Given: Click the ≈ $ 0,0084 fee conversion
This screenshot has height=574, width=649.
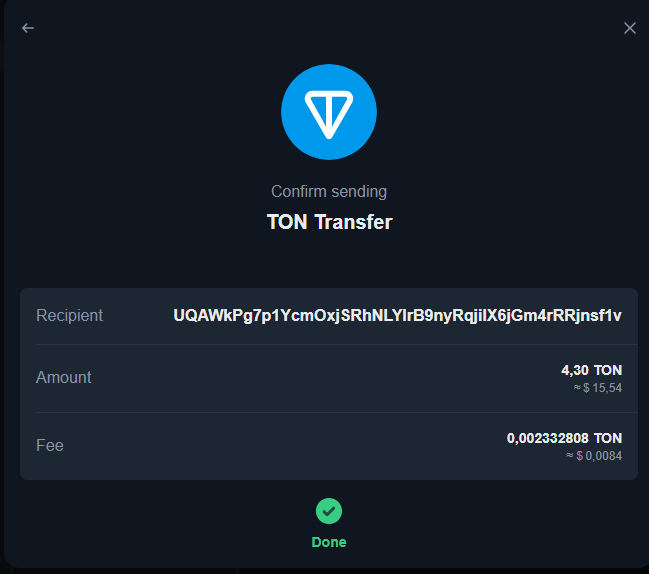Looking at the screenshot, I should pyautogui.click(x=594, y=456).
